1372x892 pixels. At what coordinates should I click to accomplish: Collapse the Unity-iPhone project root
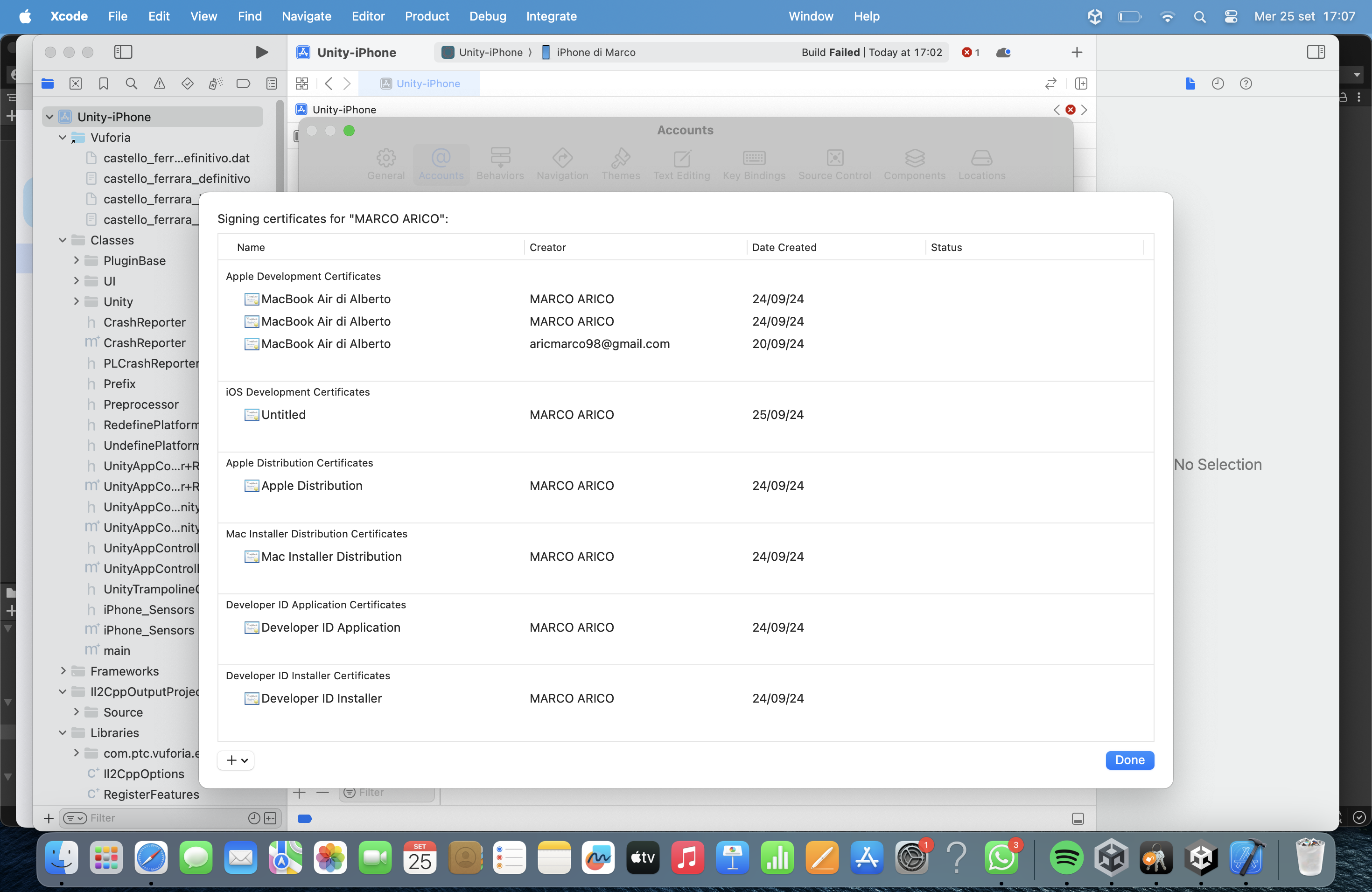click(49, 117)
